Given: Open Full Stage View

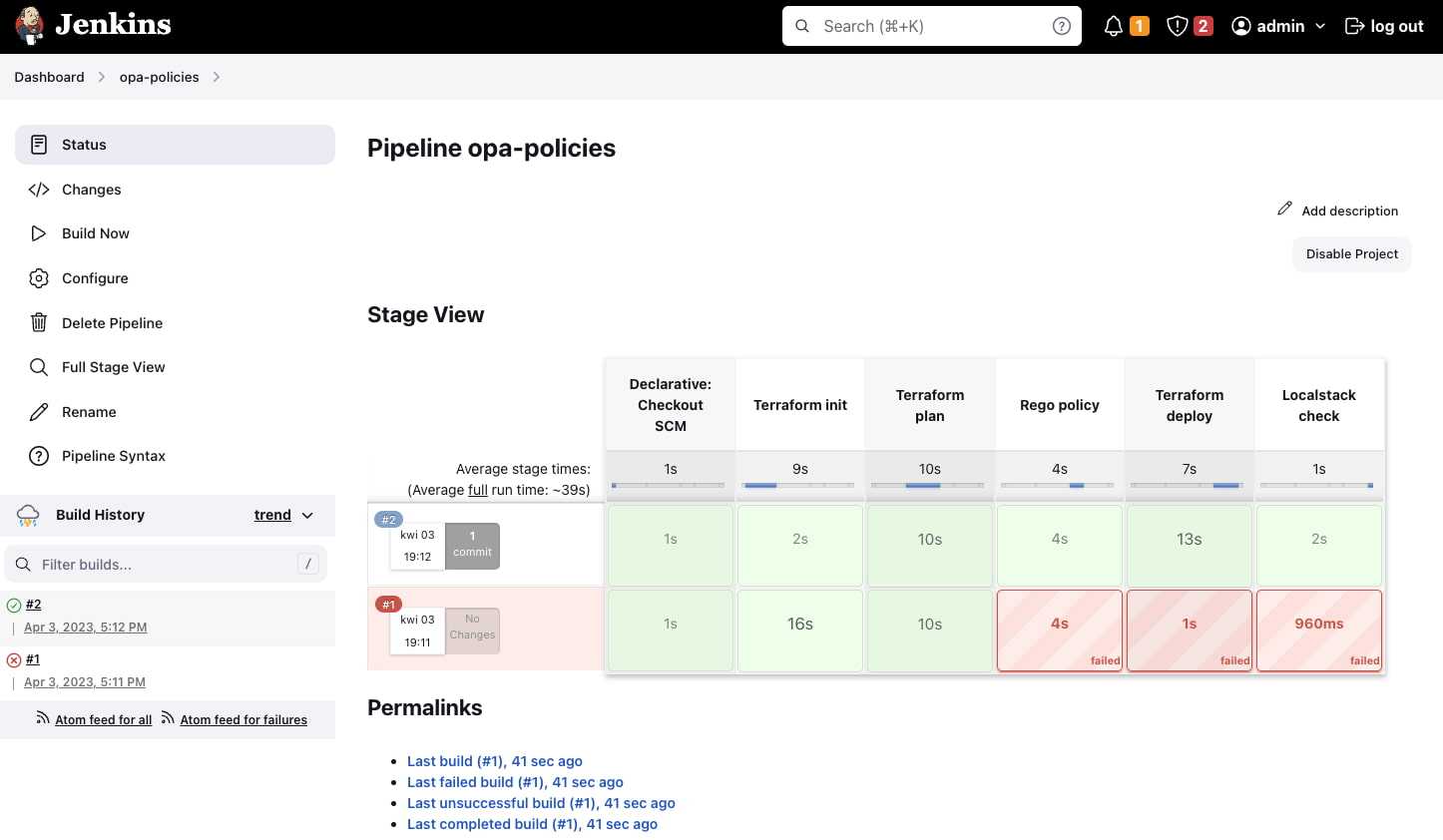Looking at the screenshot, I should [113, 366].
